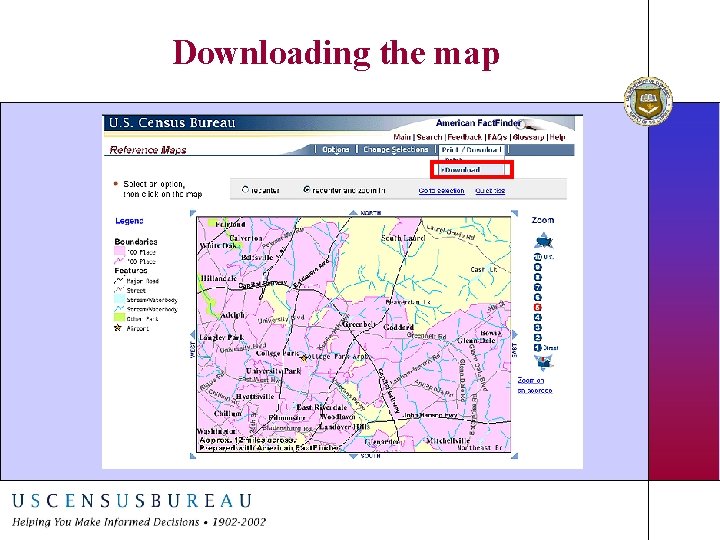Click Zoom on an address link

[x=534, y=385]
